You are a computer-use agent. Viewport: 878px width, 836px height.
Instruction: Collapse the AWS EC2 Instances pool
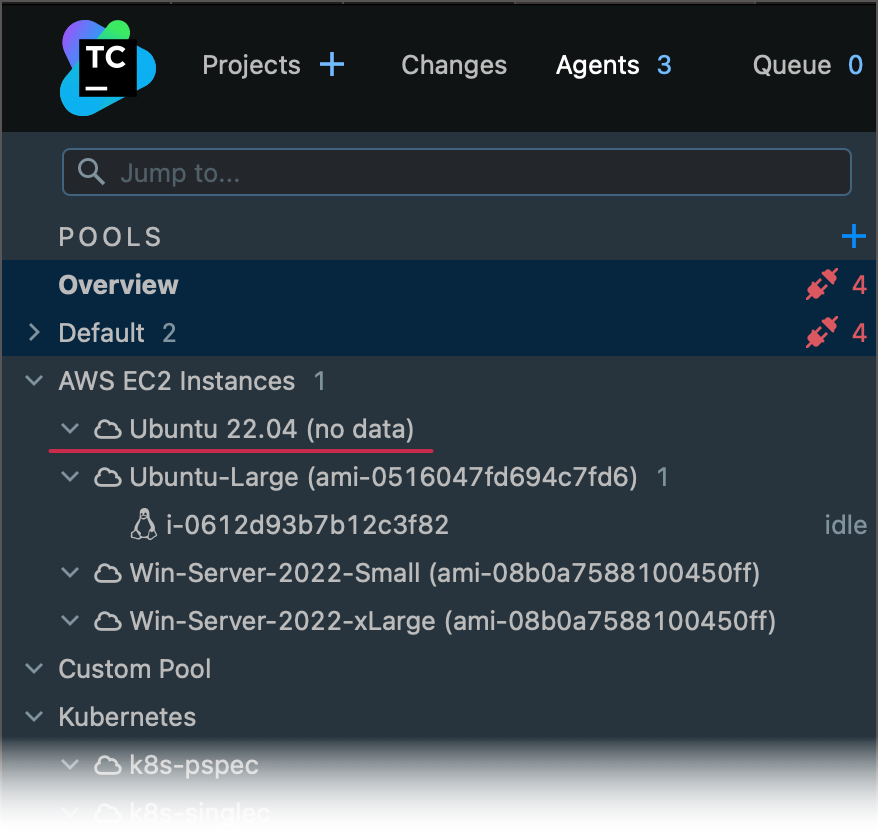click(x=33, y=380)
